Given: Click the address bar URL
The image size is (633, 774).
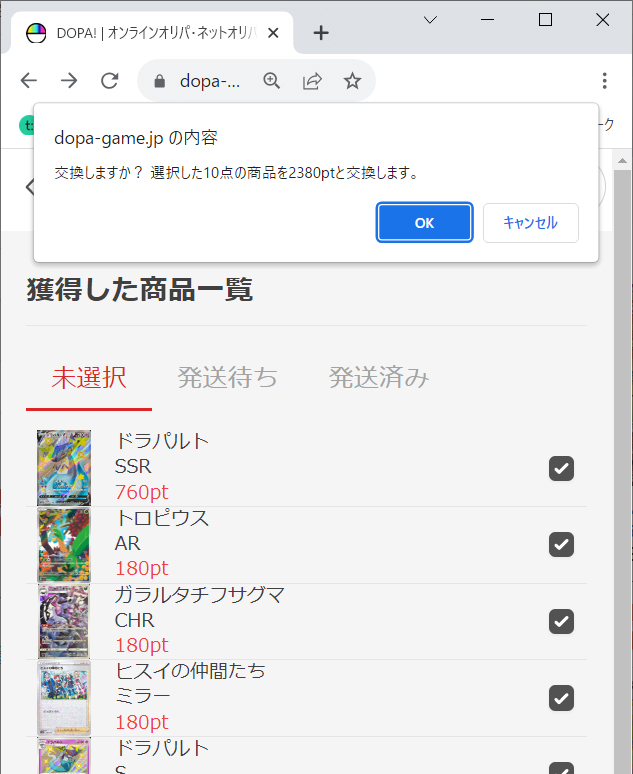Looking at the screenshot, I should [x=210, y=81].
